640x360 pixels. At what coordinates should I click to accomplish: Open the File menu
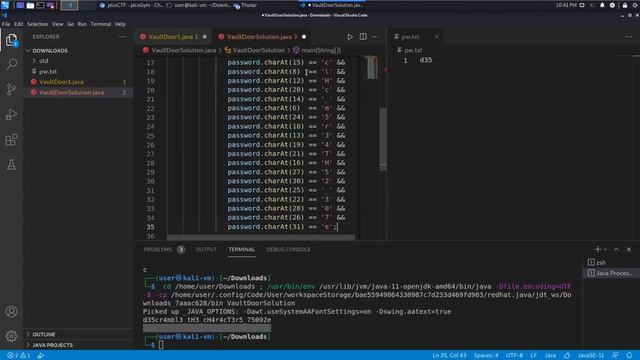pos(6,24)
